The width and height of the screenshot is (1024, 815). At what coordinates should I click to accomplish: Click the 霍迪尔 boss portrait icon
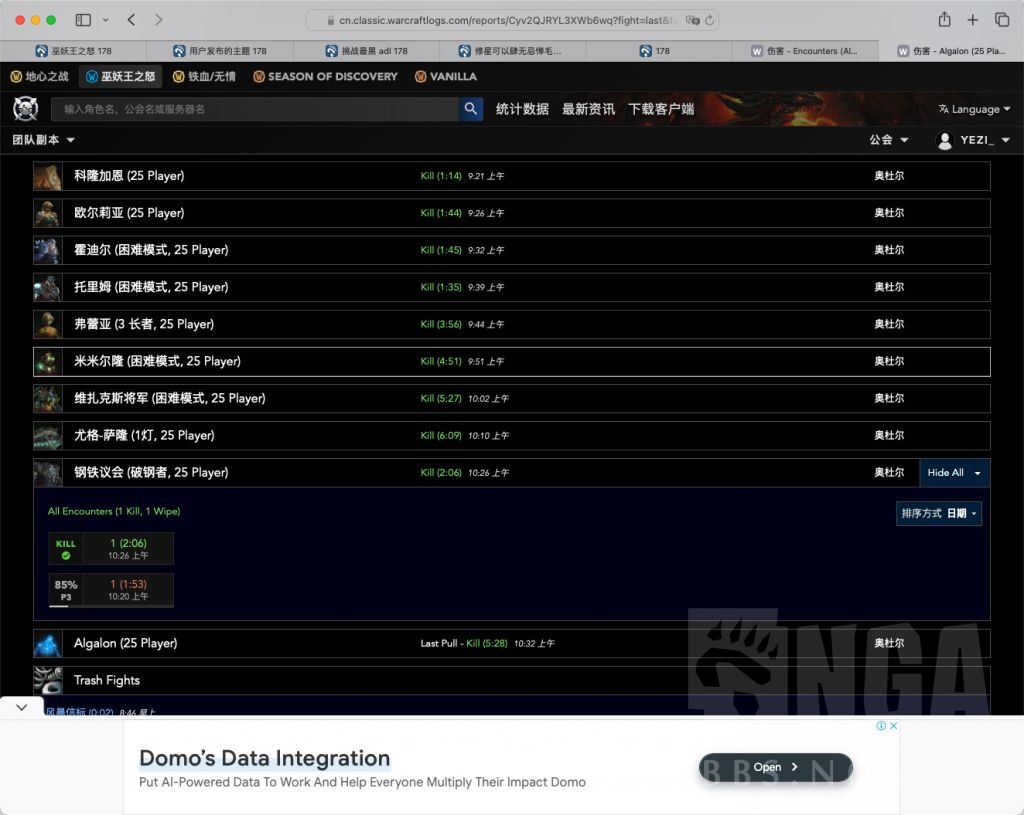[x=48, y=250]
